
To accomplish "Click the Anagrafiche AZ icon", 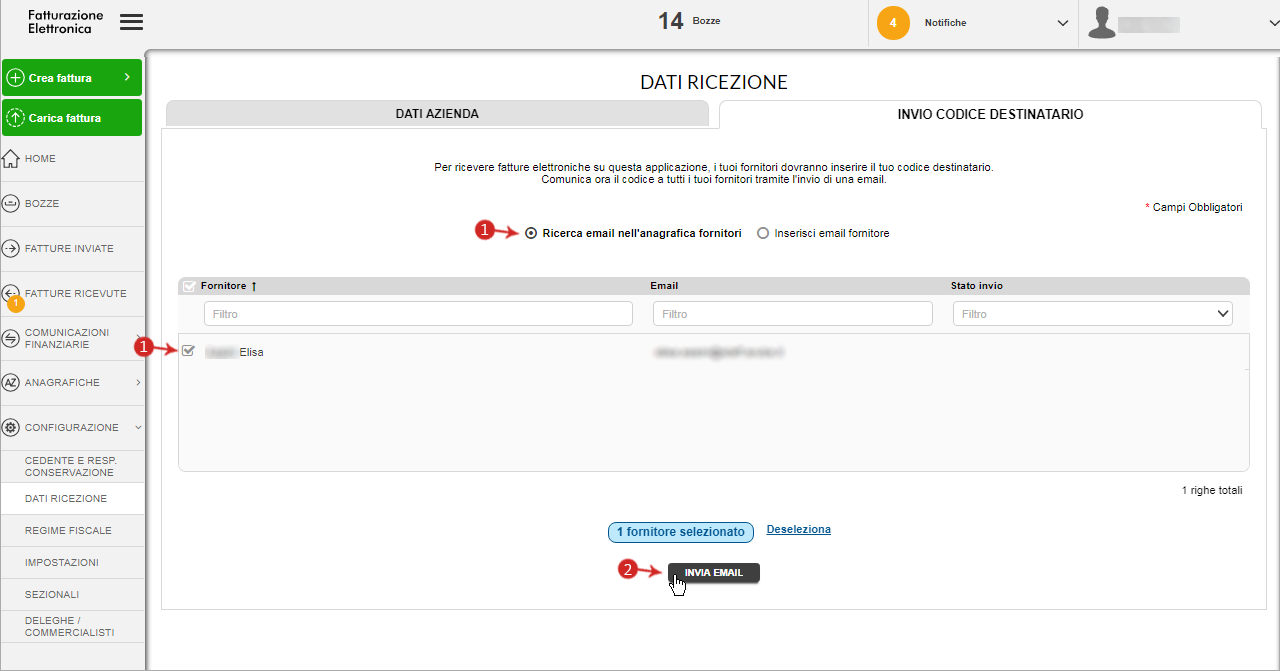I will pos(11,382).
